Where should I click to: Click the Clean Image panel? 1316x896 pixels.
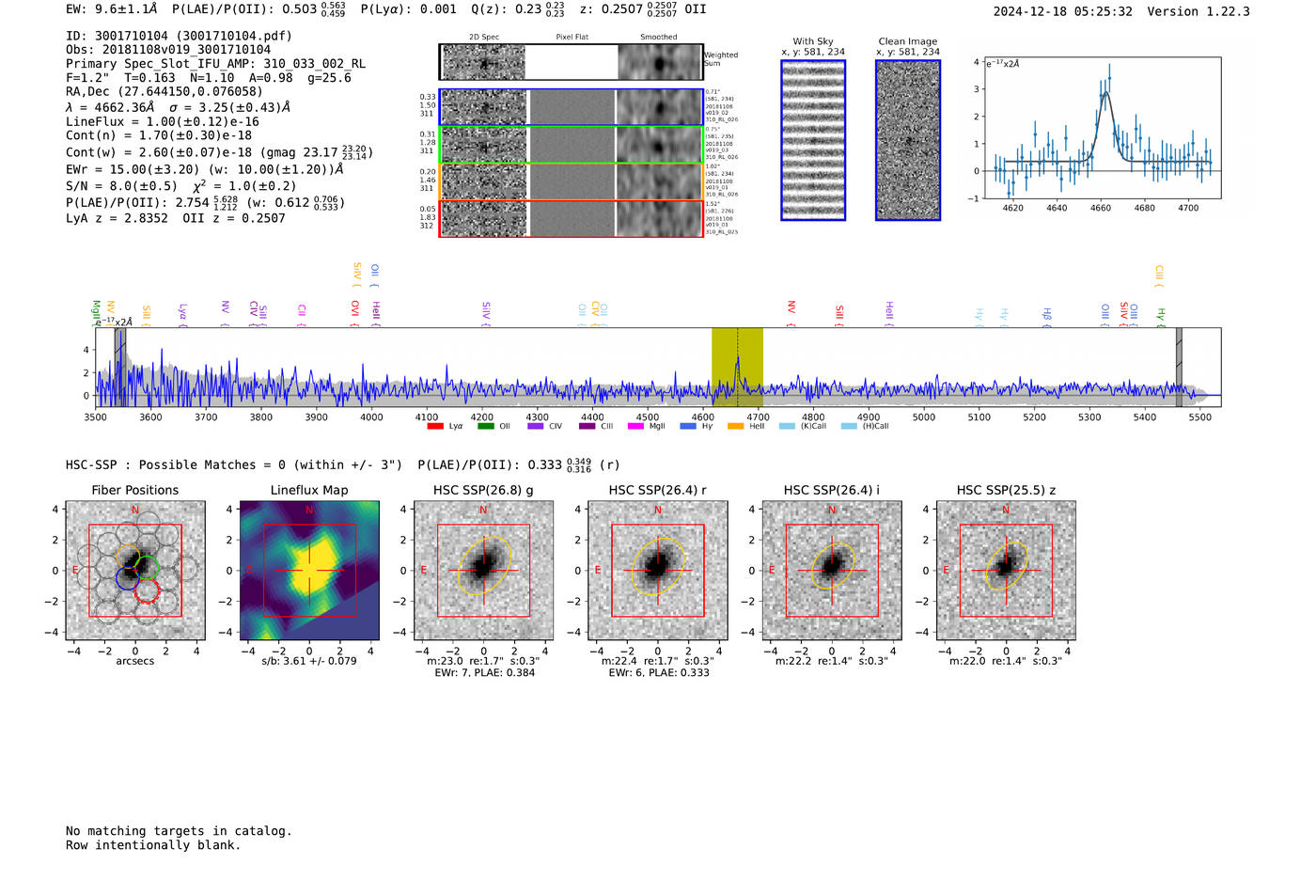[x=908, y=140]
